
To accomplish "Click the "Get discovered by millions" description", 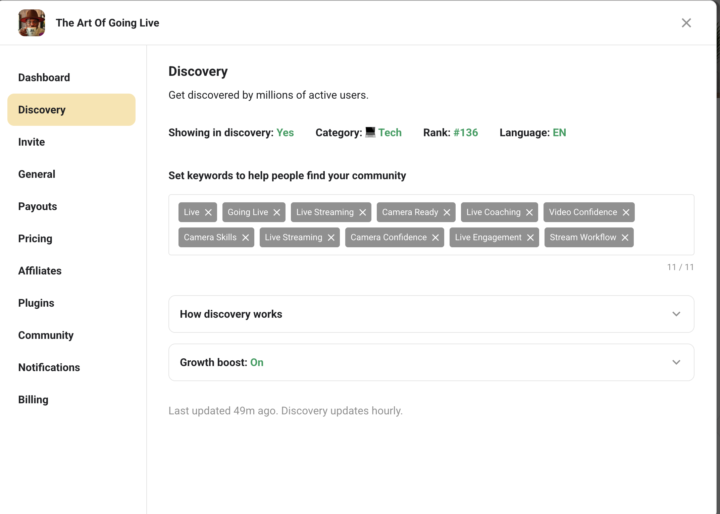I will tap(268, 95).
